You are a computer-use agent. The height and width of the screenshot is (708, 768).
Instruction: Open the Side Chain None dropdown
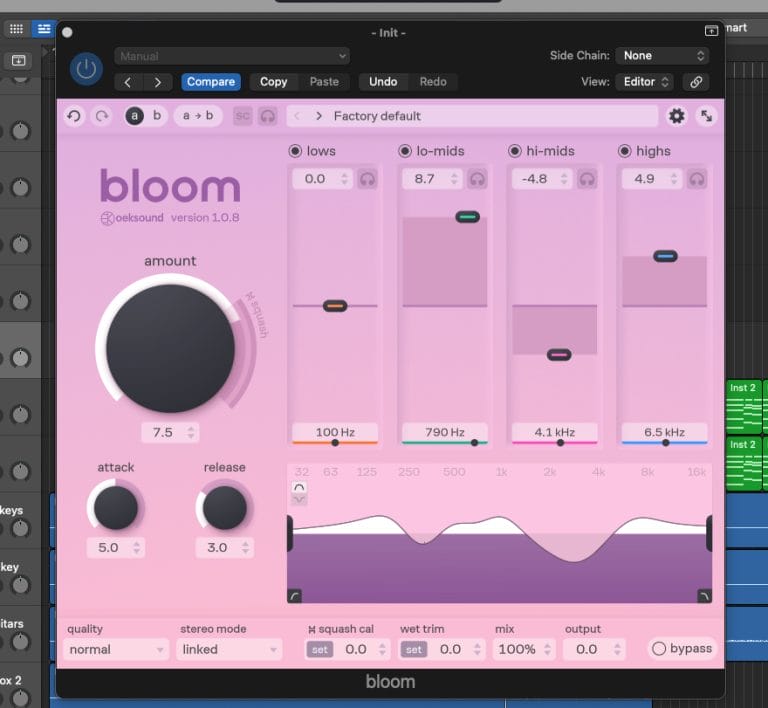click(x=662, y=56)
